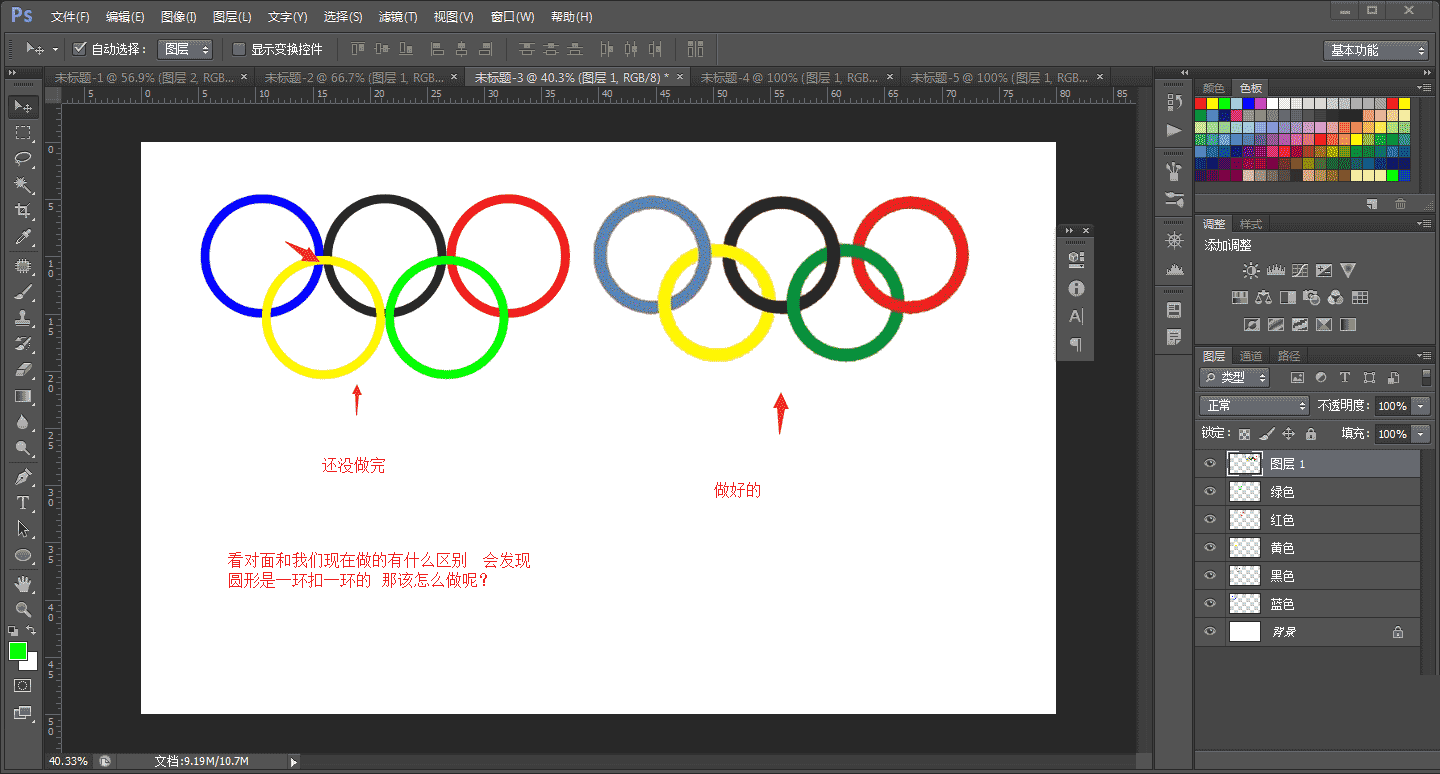This screenshot has height=774, width=1440.
Task: Select the Brush tool
Action: coord(23,291)
